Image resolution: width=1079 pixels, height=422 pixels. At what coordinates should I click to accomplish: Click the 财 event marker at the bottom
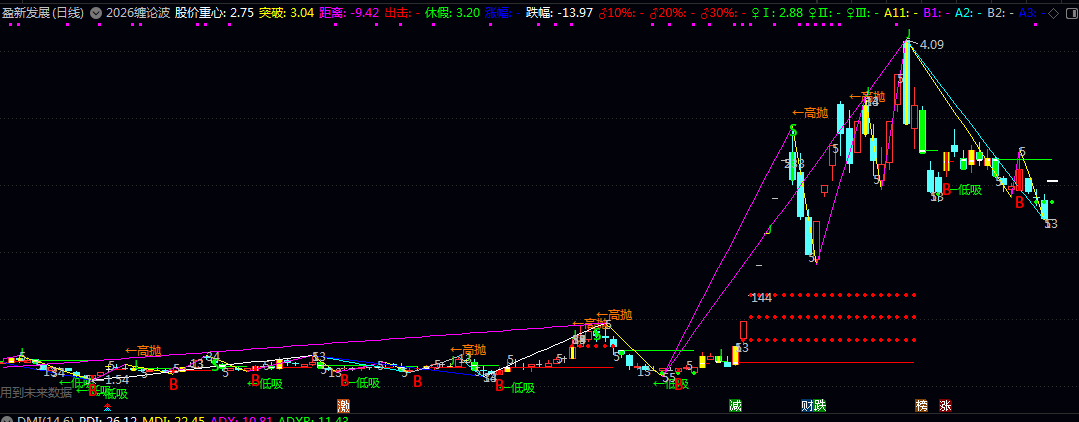(x=807, y=406)
